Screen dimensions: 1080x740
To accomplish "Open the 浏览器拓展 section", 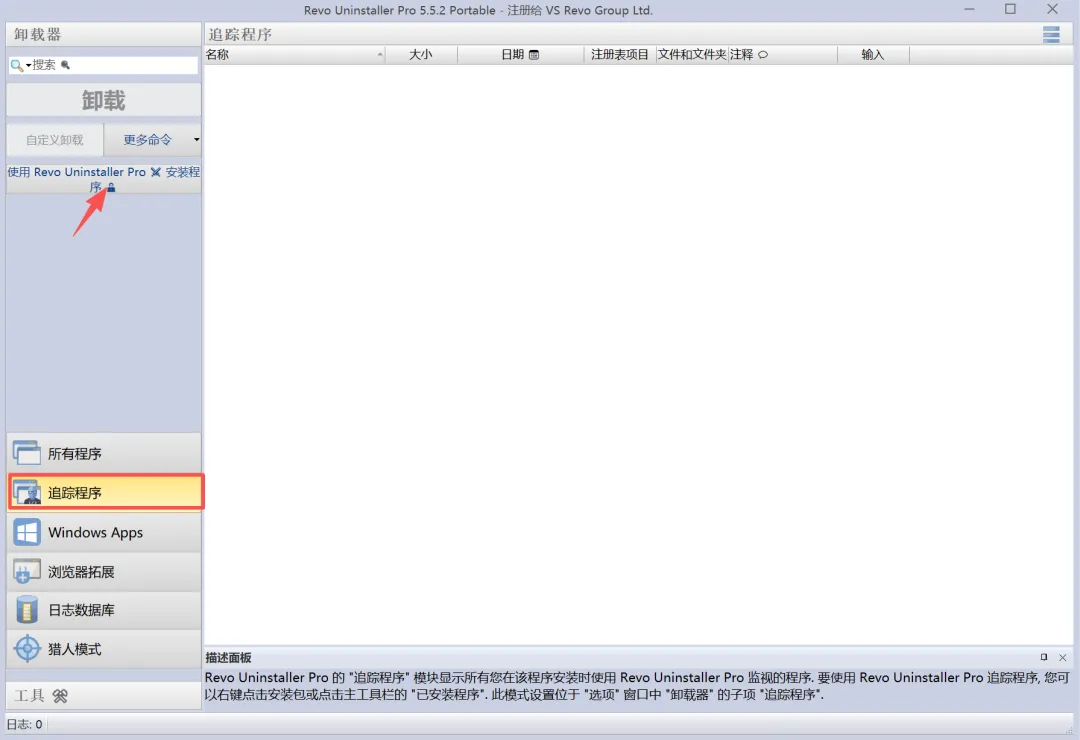I will pyautogui.click(x=104, y=572).
